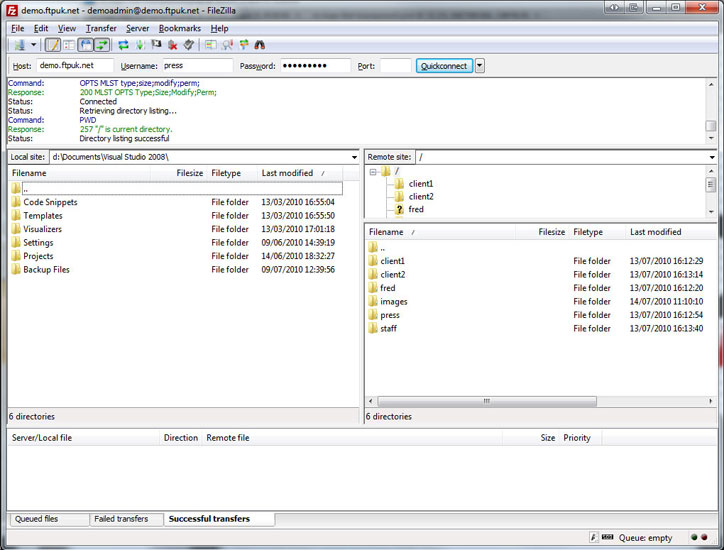This screenshot has width=724, height=550.
Task: Switch to the Queued files tab
Action: tap(49, 520)
